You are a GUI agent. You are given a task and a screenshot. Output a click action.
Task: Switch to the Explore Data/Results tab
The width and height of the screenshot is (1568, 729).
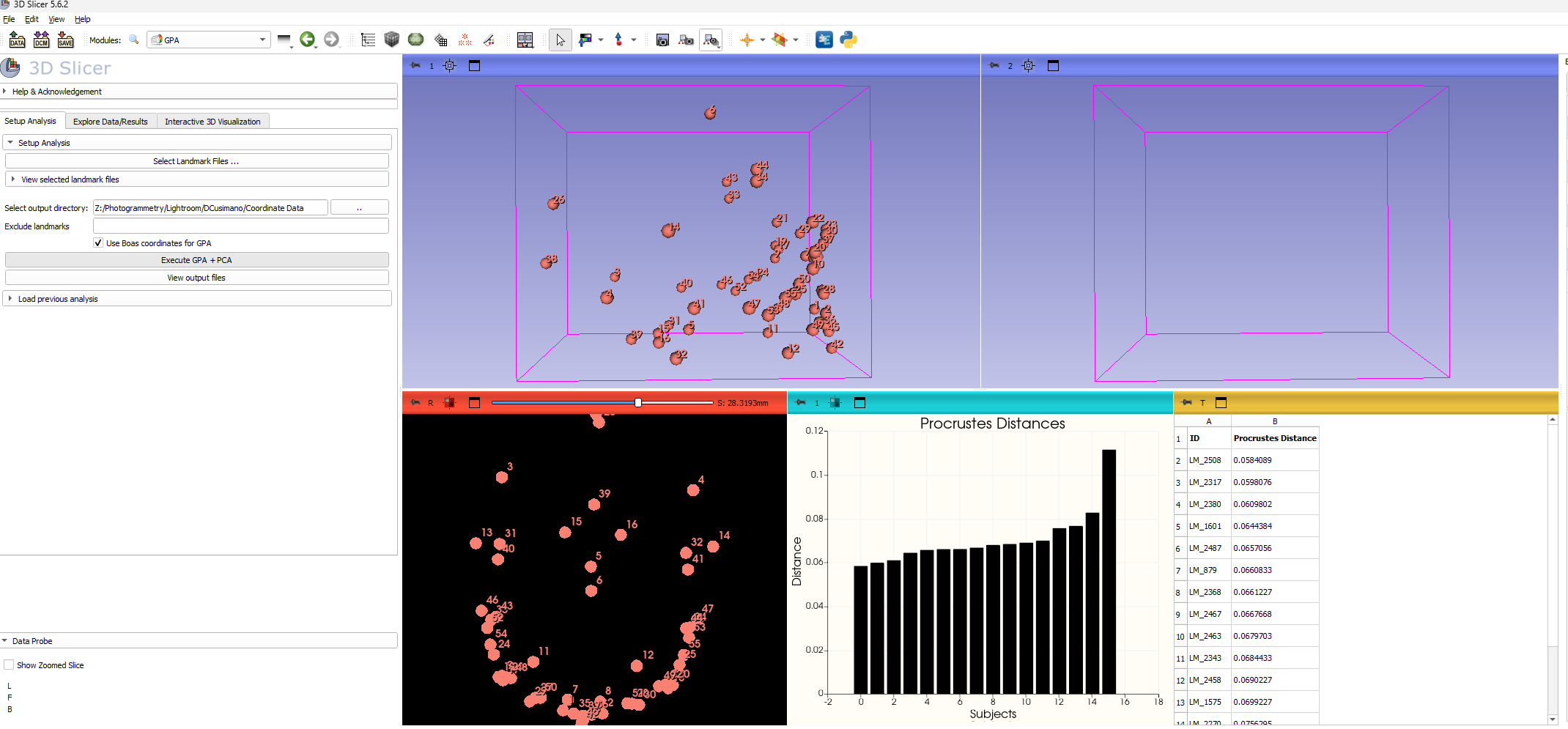coord(111,122)
